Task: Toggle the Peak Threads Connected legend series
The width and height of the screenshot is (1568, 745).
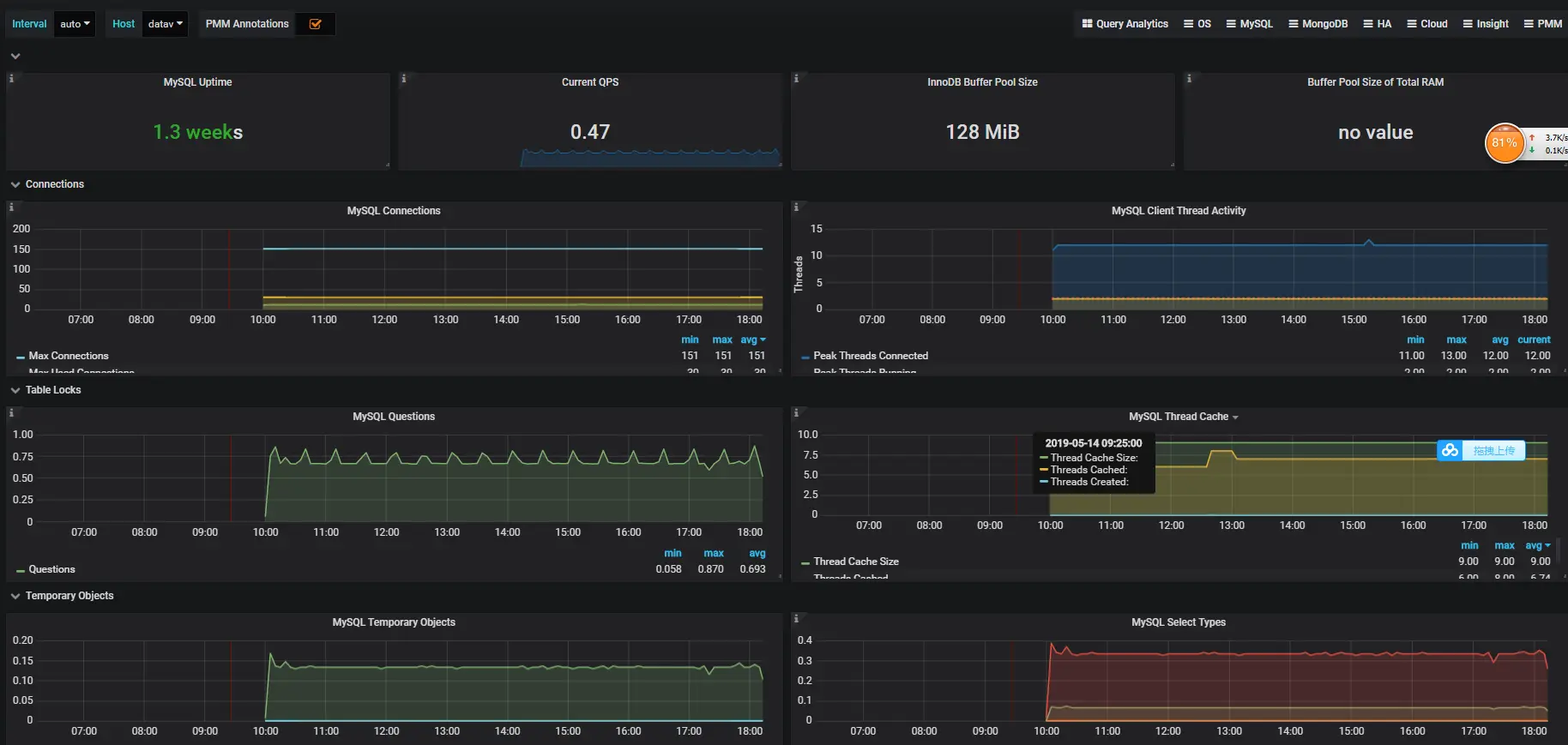Action: pyautogui.click(x=871, y=356)
